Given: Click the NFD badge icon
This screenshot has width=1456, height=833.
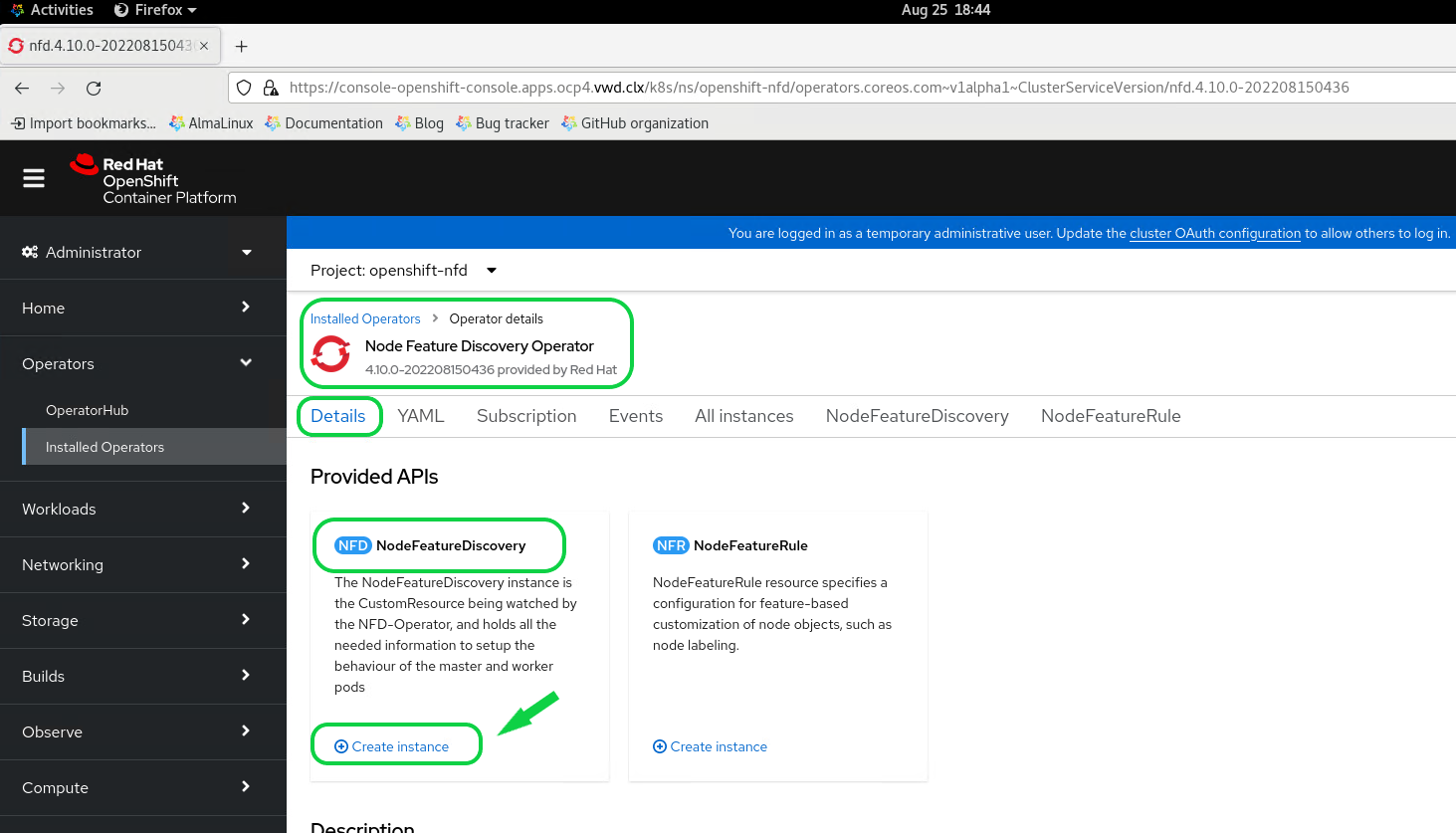Looking at the screenshot, I should (352, 545).
